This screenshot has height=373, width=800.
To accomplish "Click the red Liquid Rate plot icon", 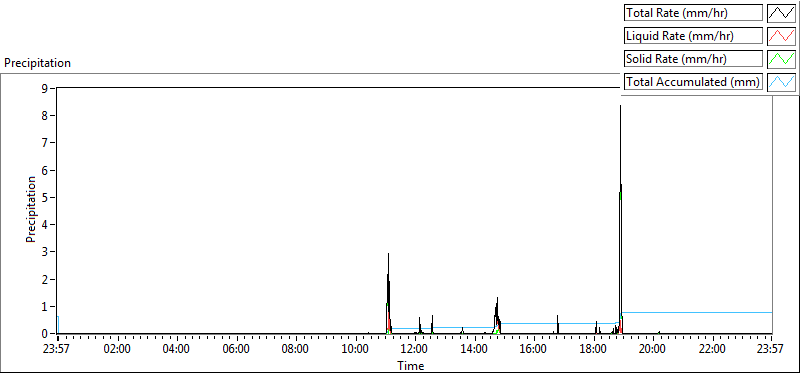I will tap(781, 36).
